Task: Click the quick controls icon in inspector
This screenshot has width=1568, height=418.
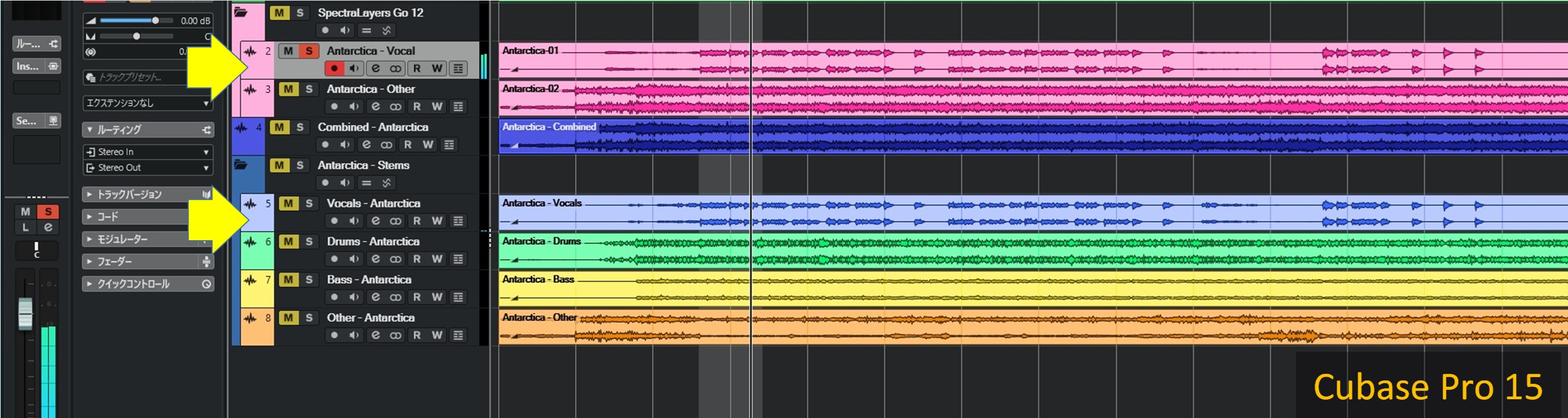Action: pos(206,284)
